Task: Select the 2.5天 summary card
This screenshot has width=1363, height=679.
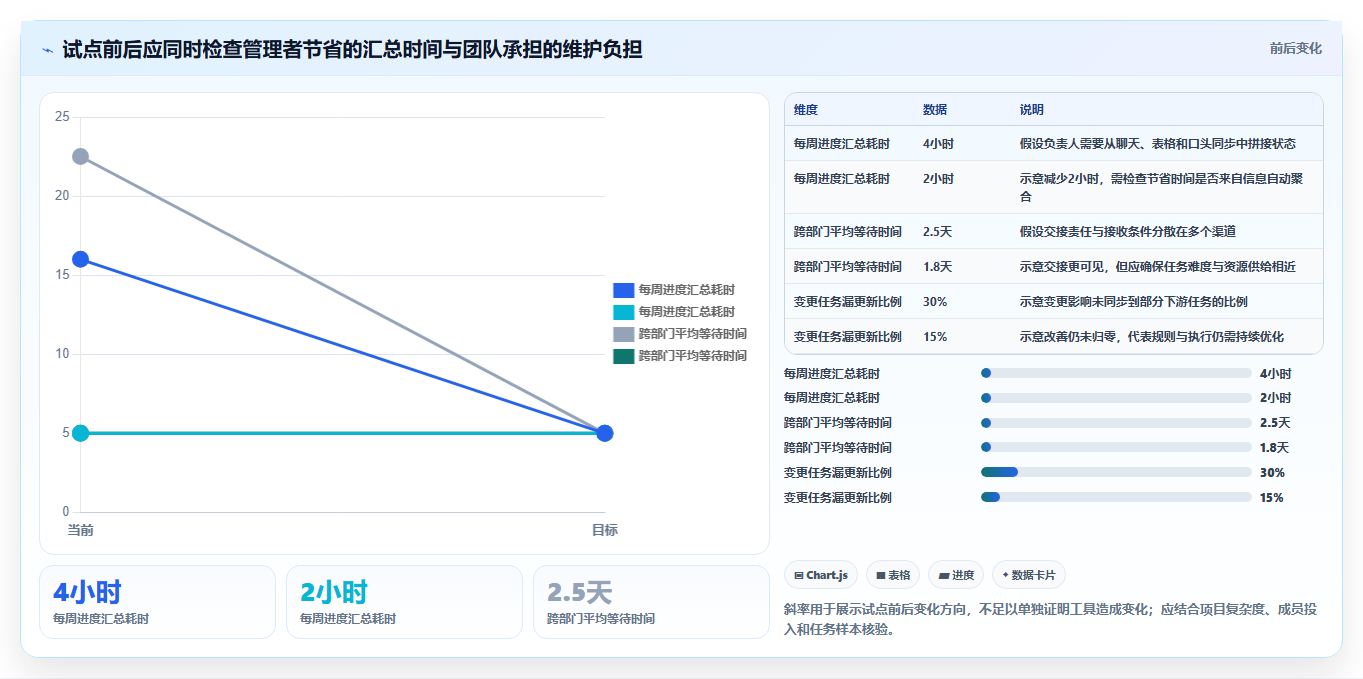Action: click(651, 602)
